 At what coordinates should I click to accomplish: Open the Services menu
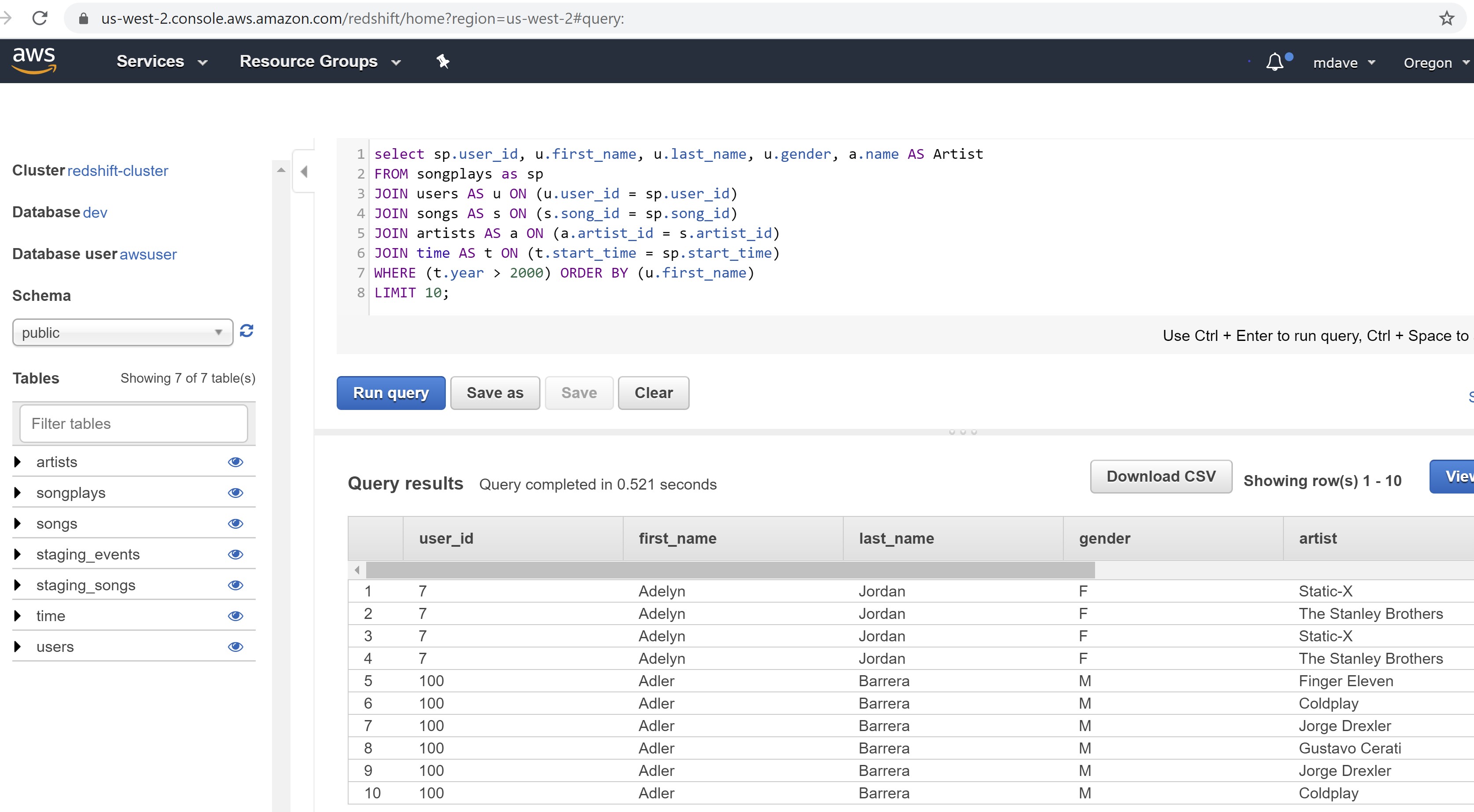pyautogui.click(x=162, y=61)
